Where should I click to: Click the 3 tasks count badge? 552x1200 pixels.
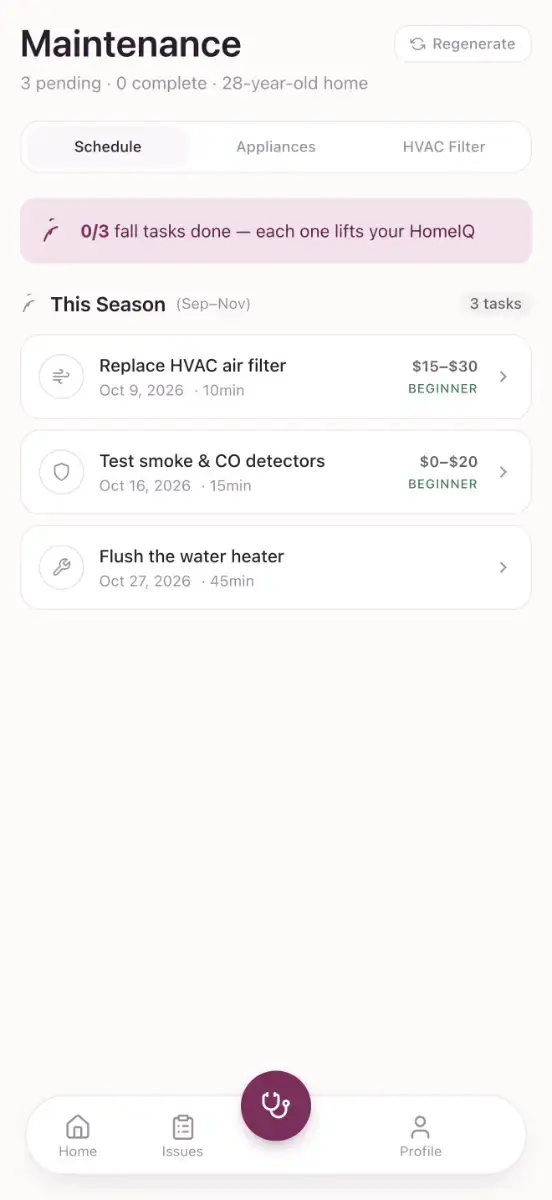496,304
